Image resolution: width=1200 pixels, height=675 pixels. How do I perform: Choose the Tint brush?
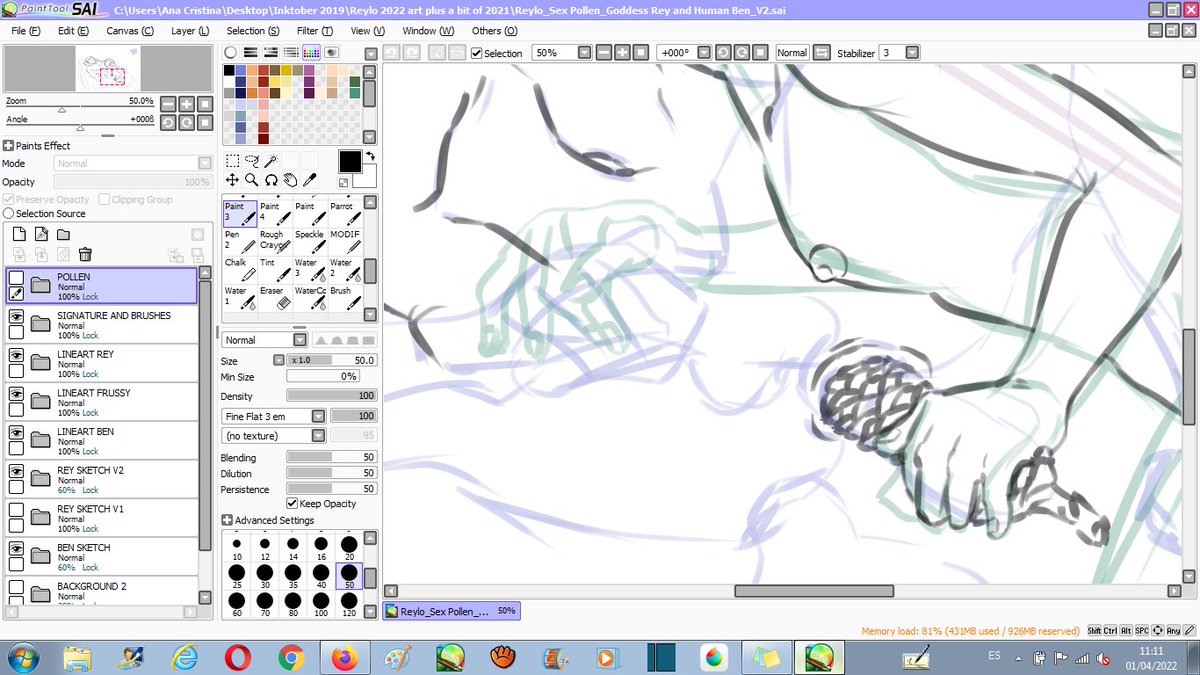click(x=275, y=268)
